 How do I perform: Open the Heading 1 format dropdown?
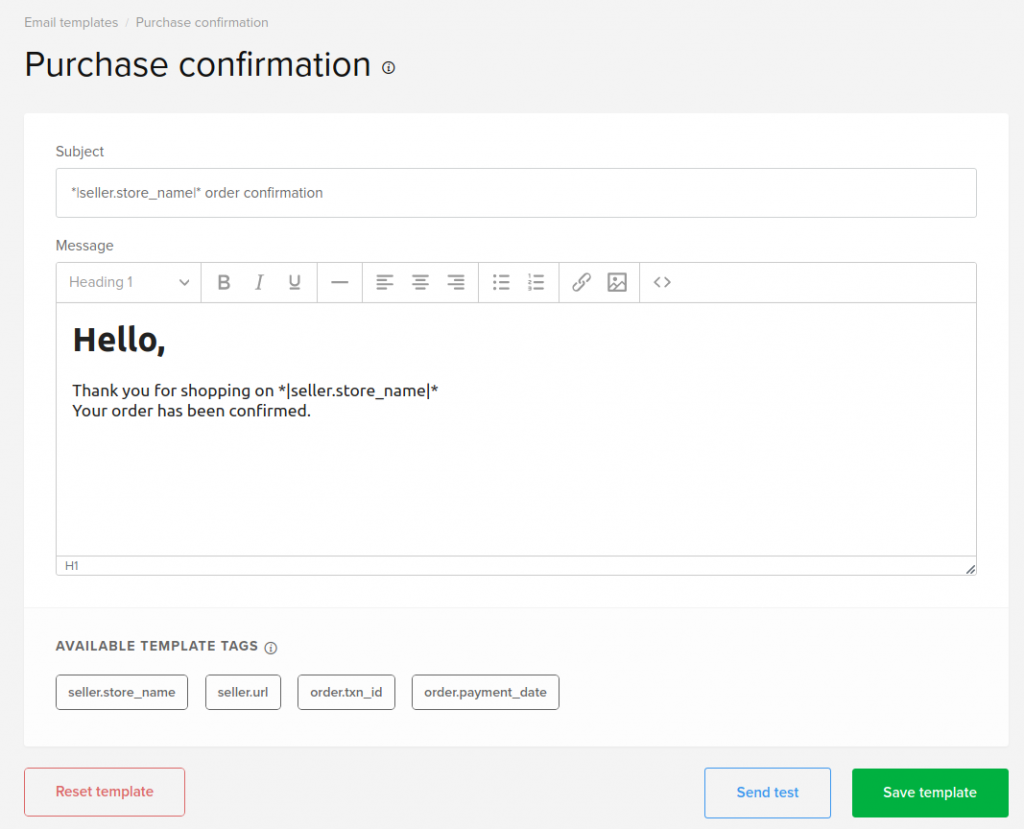[129, 283]
